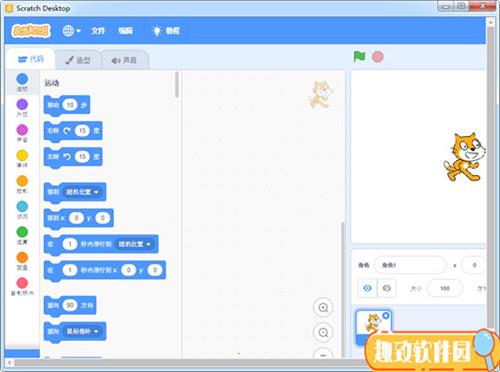Click the 移动 10 步 move block
Screen dimensions: 500x372
click(67, 106)
